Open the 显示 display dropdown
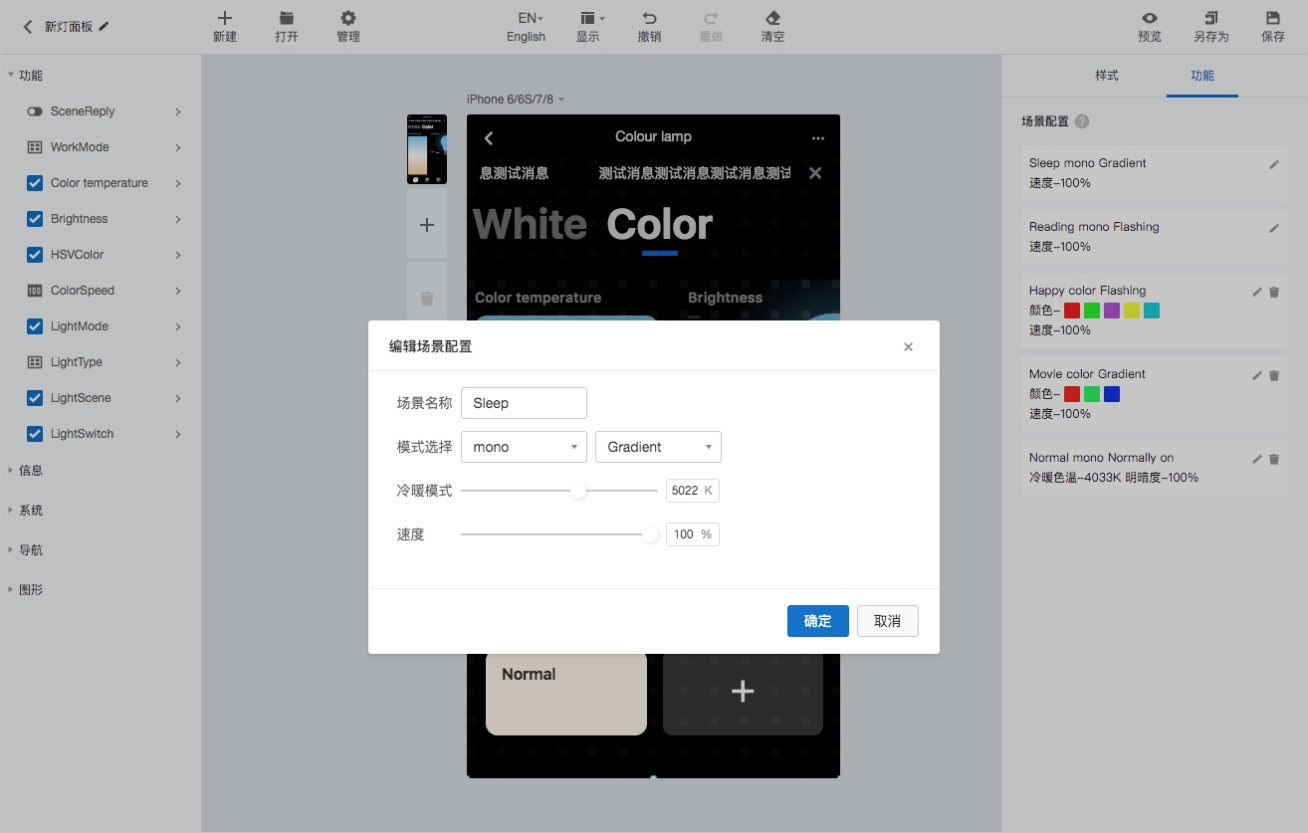The height and width of the screenshot is (833, 1308). pyautogui.click(x=592, y=18)
